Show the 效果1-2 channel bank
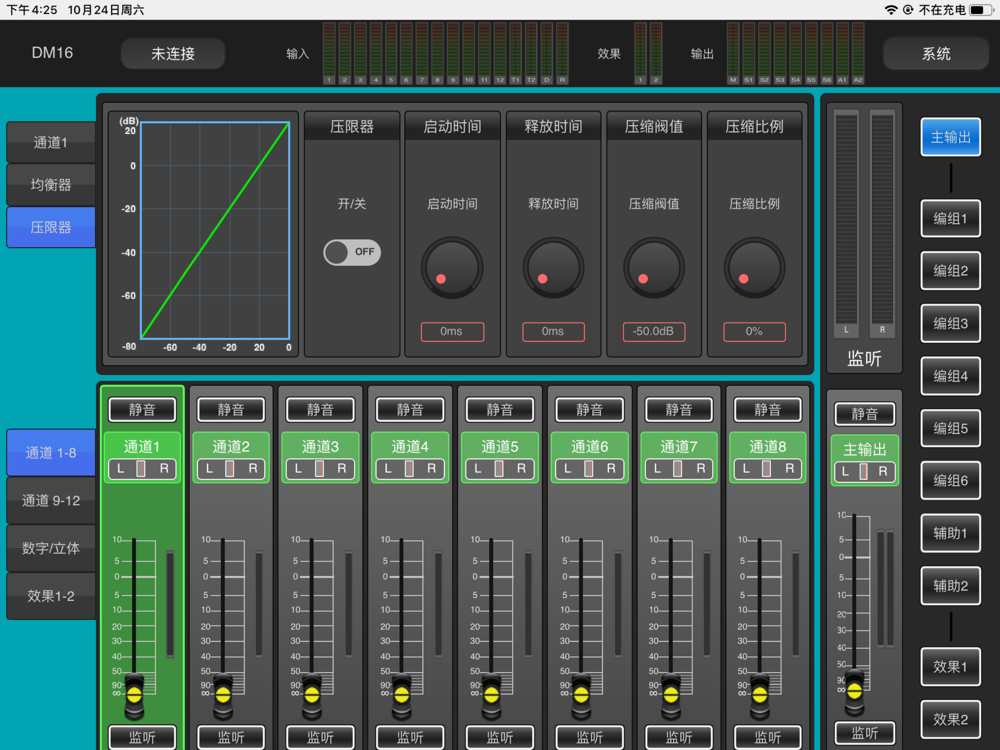 click(51, 596)
